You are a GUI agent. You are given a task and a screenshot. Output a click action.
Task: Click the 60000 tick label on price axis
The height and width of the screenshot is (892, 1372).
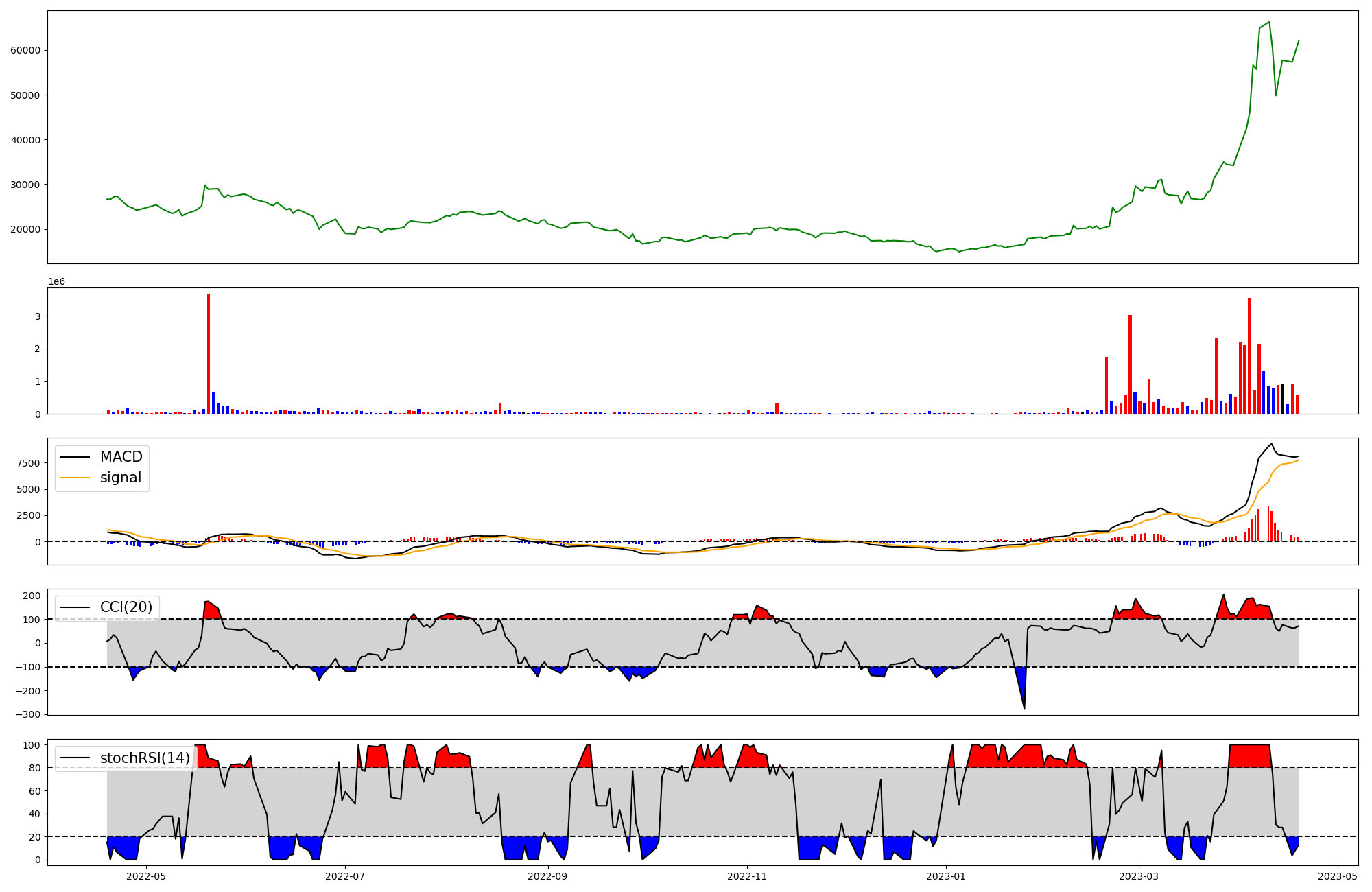click(x=25, y=50)
